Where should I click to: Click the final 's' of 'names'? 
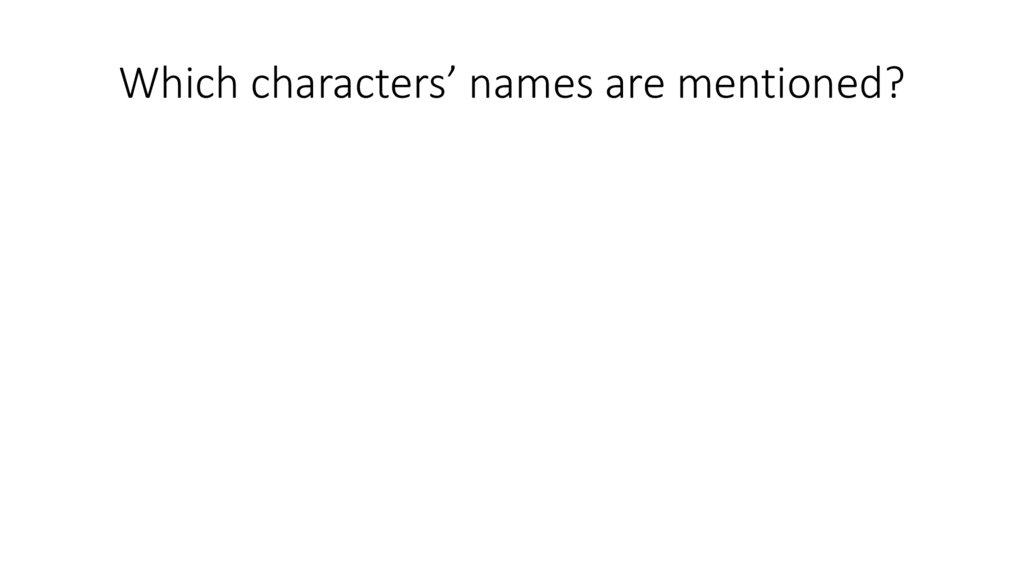tap(582, 87)
